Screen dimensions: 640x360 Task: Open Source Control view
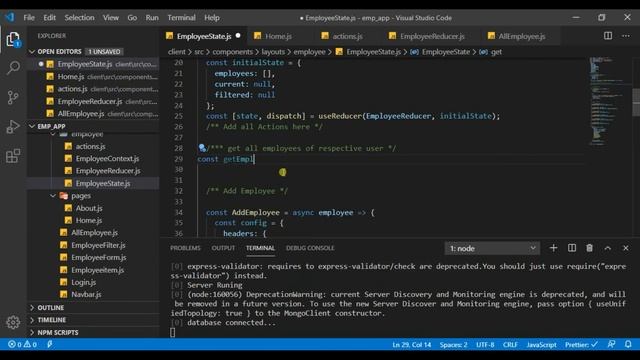(x=13, y=97)
